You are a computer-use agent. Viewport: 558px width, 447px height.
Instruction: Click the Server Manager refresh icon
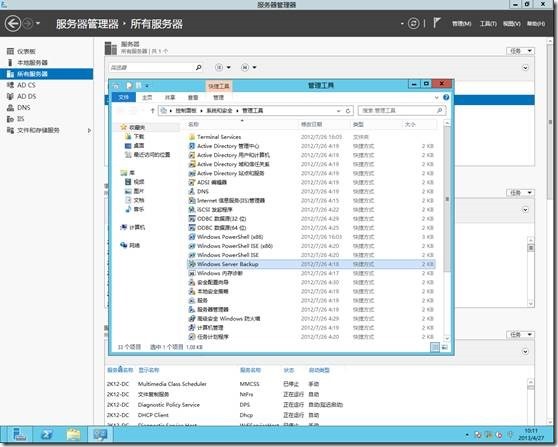[x=413, y=24]
